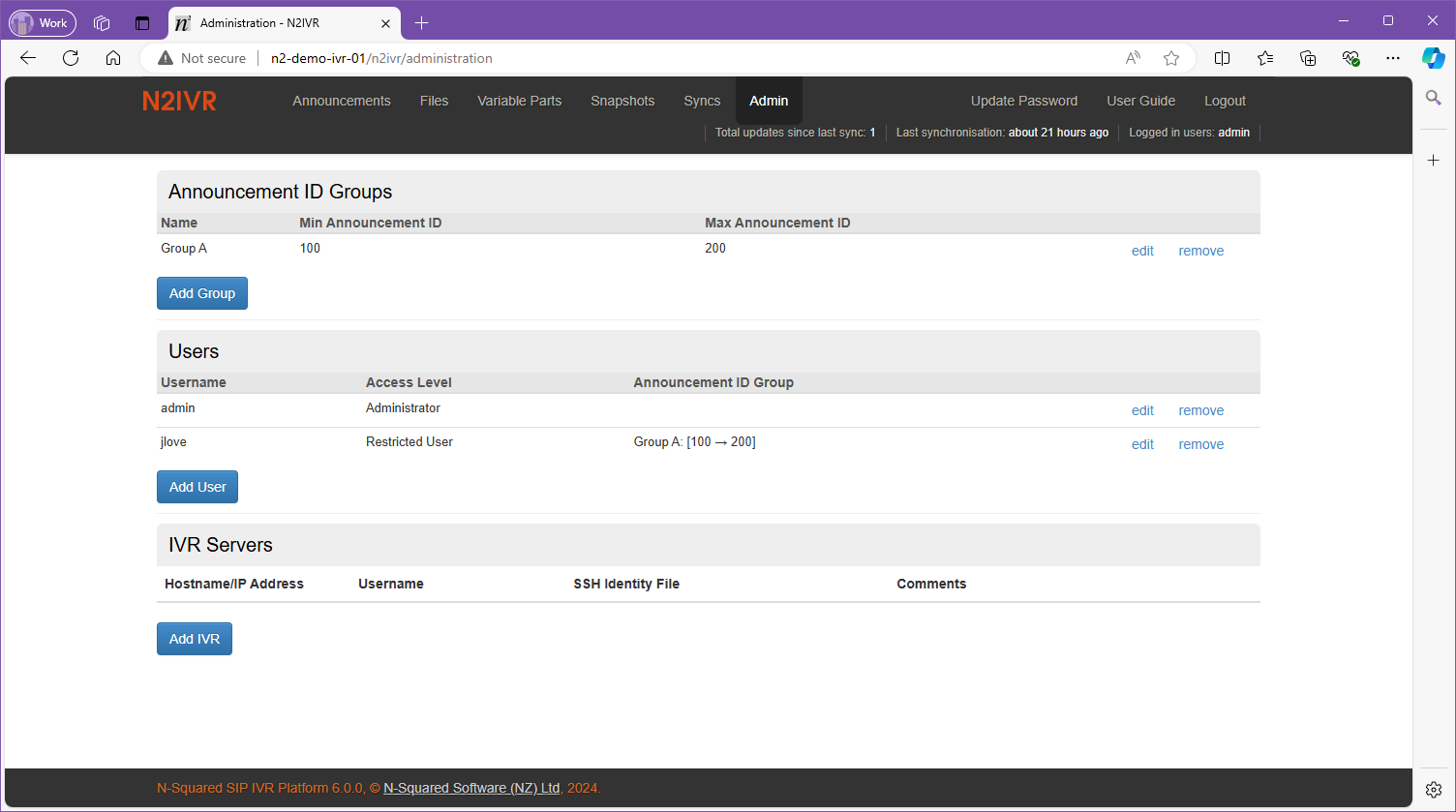Click the Add IVR button

(195, 639)
